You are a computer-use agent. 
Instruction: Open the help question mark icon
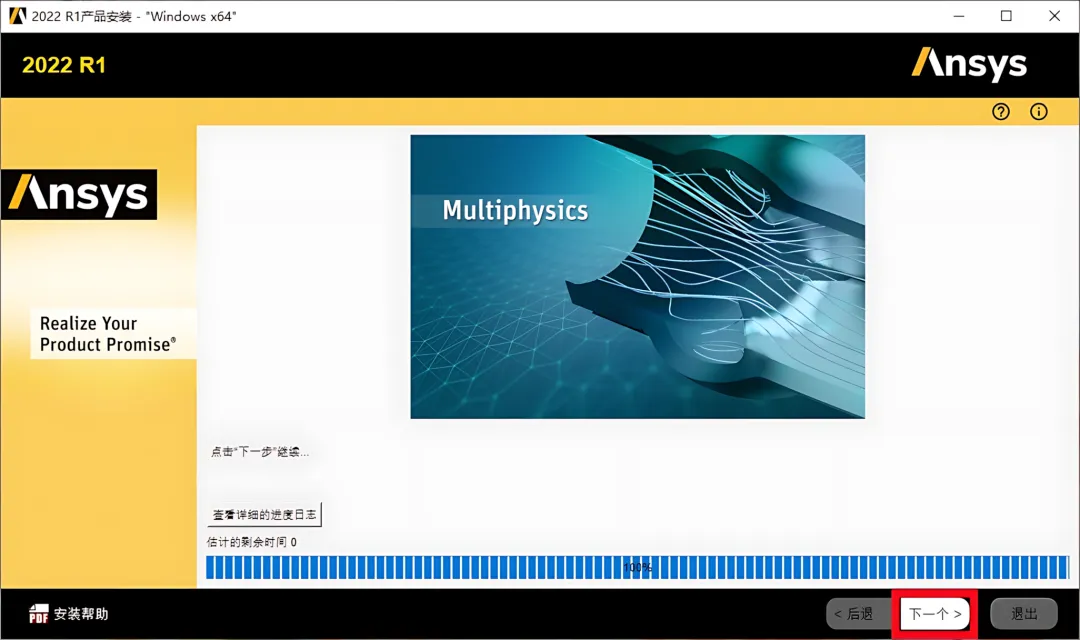[x=1001, y=112]
